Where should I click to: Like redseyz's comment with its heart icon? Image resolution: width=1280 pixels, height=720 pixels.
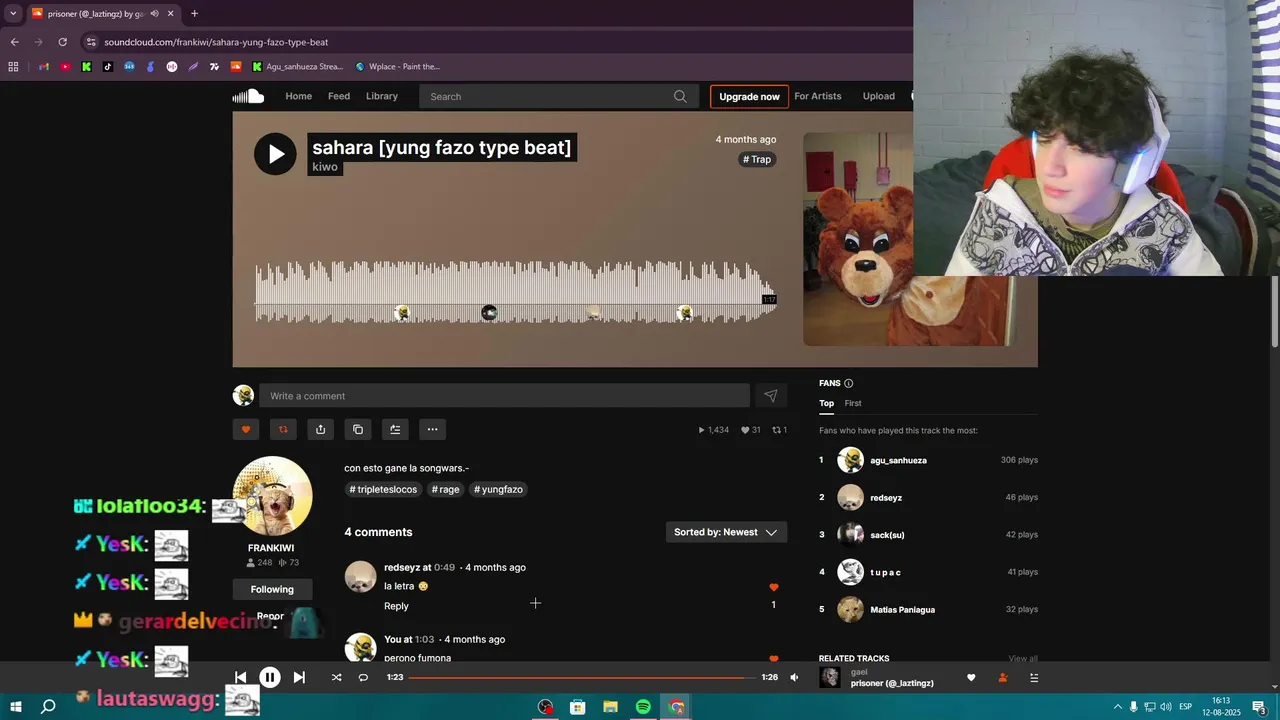773,587
